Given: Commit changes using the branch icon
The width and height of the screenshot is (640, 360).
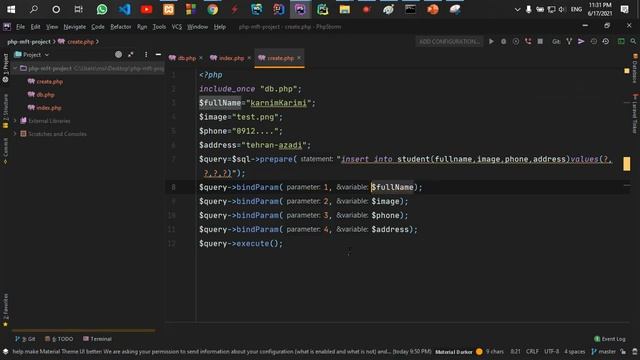Looking at the screenshot, I should coord(569,42).
